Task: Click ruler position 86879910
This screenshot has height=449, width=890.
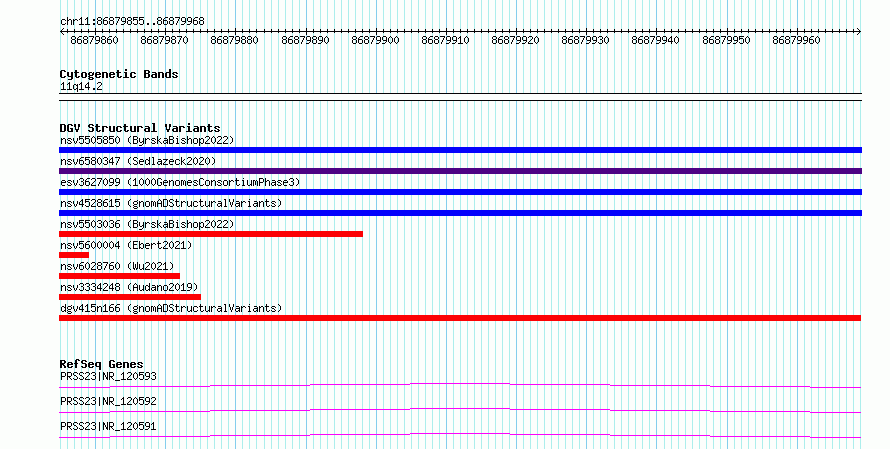Action: [x=446, y=40]
